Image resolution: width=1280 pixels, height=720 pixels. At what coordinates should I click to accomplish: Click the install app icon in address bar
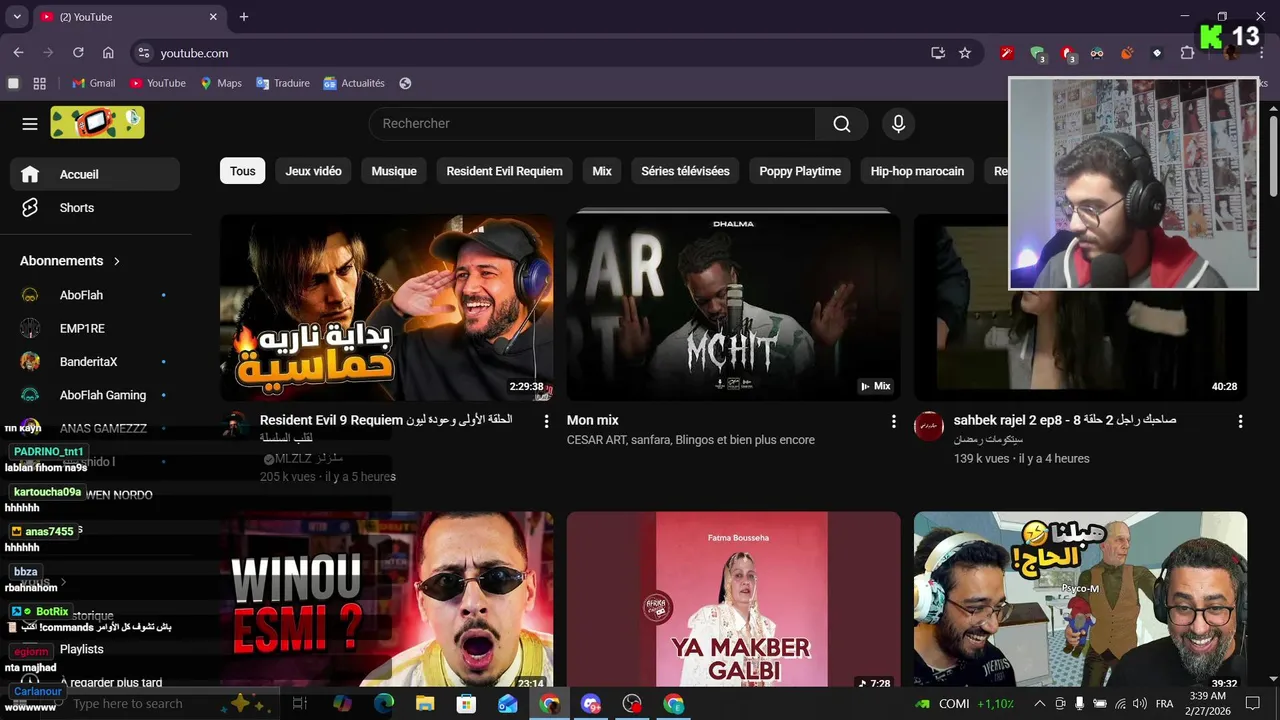pos(938,53)
